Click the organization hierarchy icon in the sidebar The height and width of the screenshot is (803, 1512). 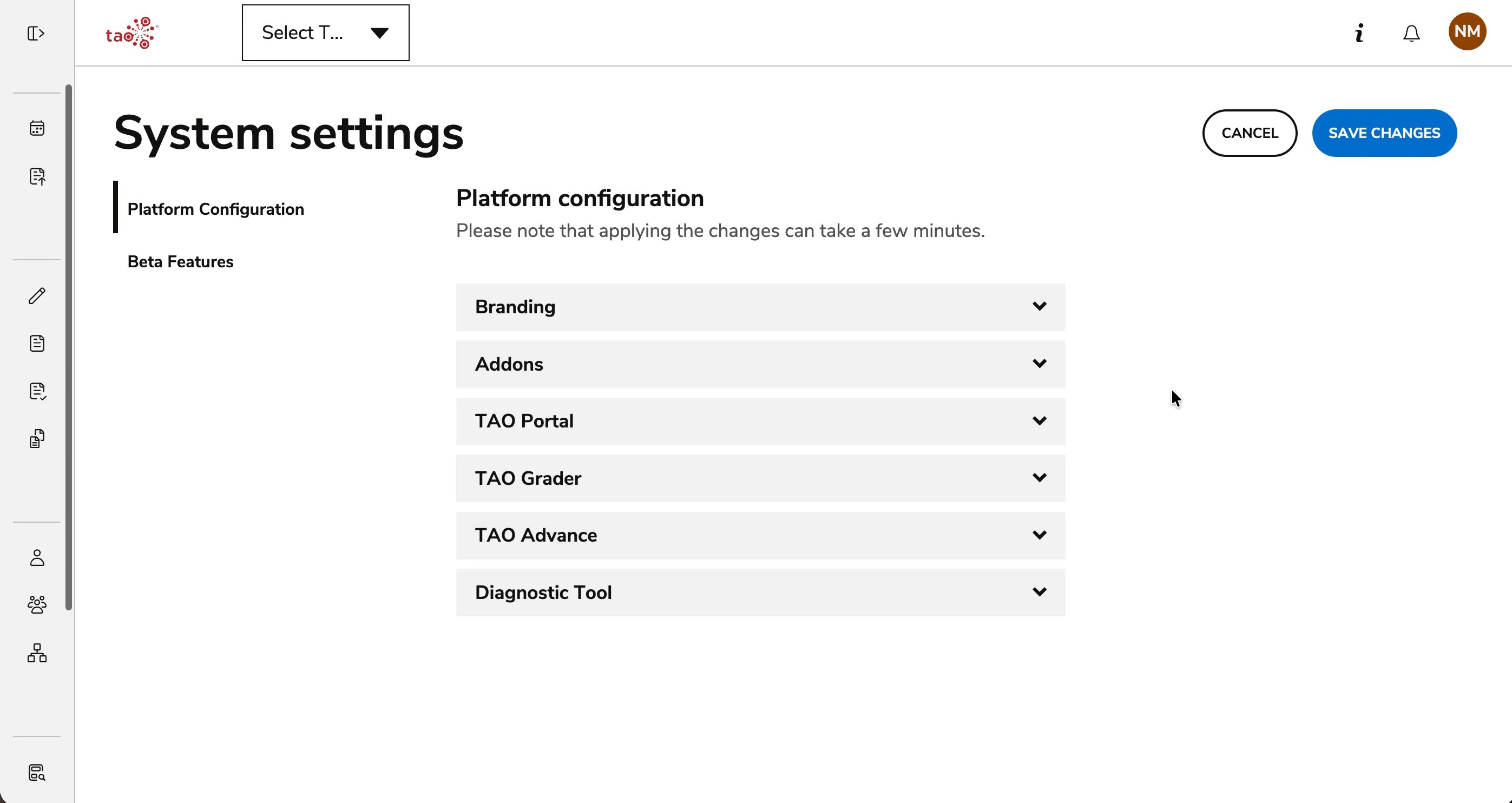click(37, 653)
